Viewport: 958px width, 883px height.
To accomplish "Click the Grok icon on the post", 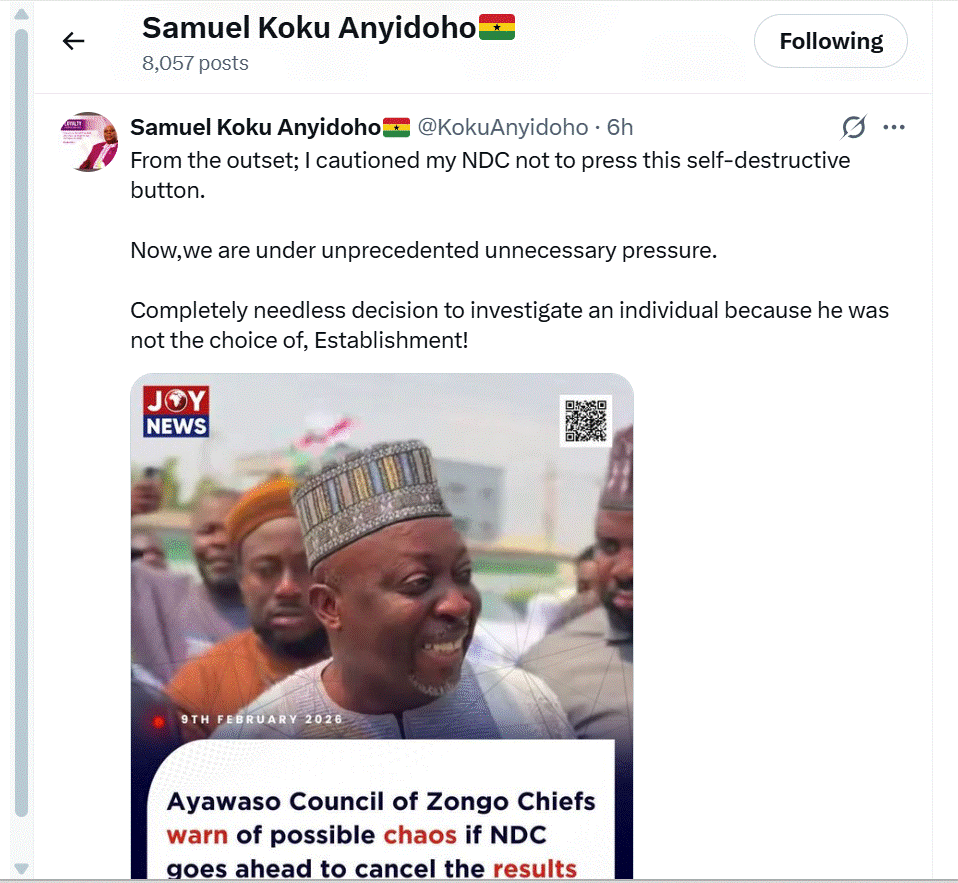I will [853, 127].
